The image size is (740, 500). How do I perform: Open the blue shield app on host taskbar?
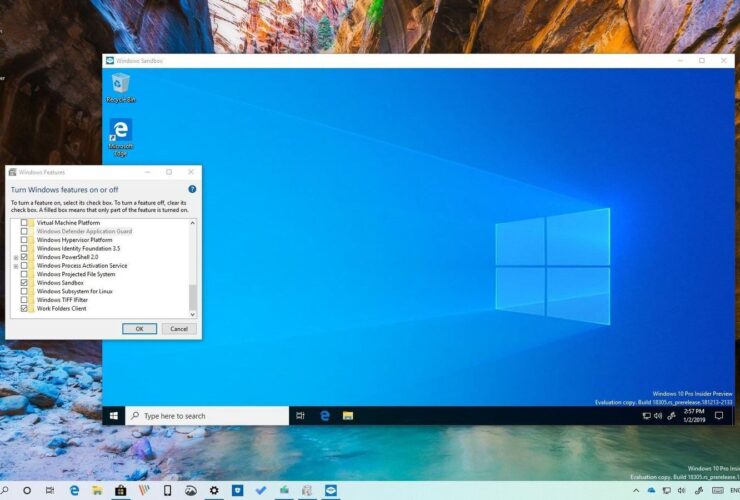click(237, 491)
